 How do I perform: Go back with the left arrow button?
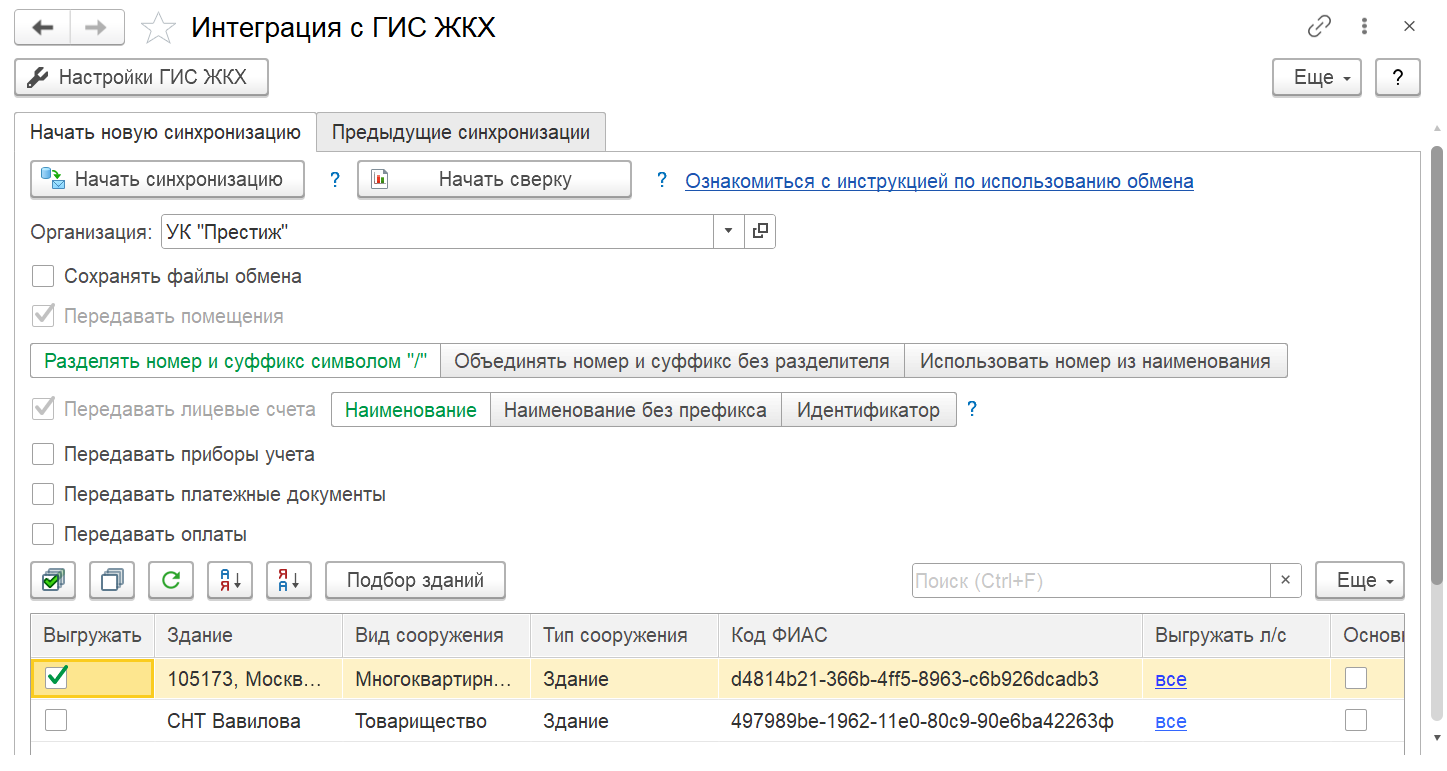tap(43, 27)
